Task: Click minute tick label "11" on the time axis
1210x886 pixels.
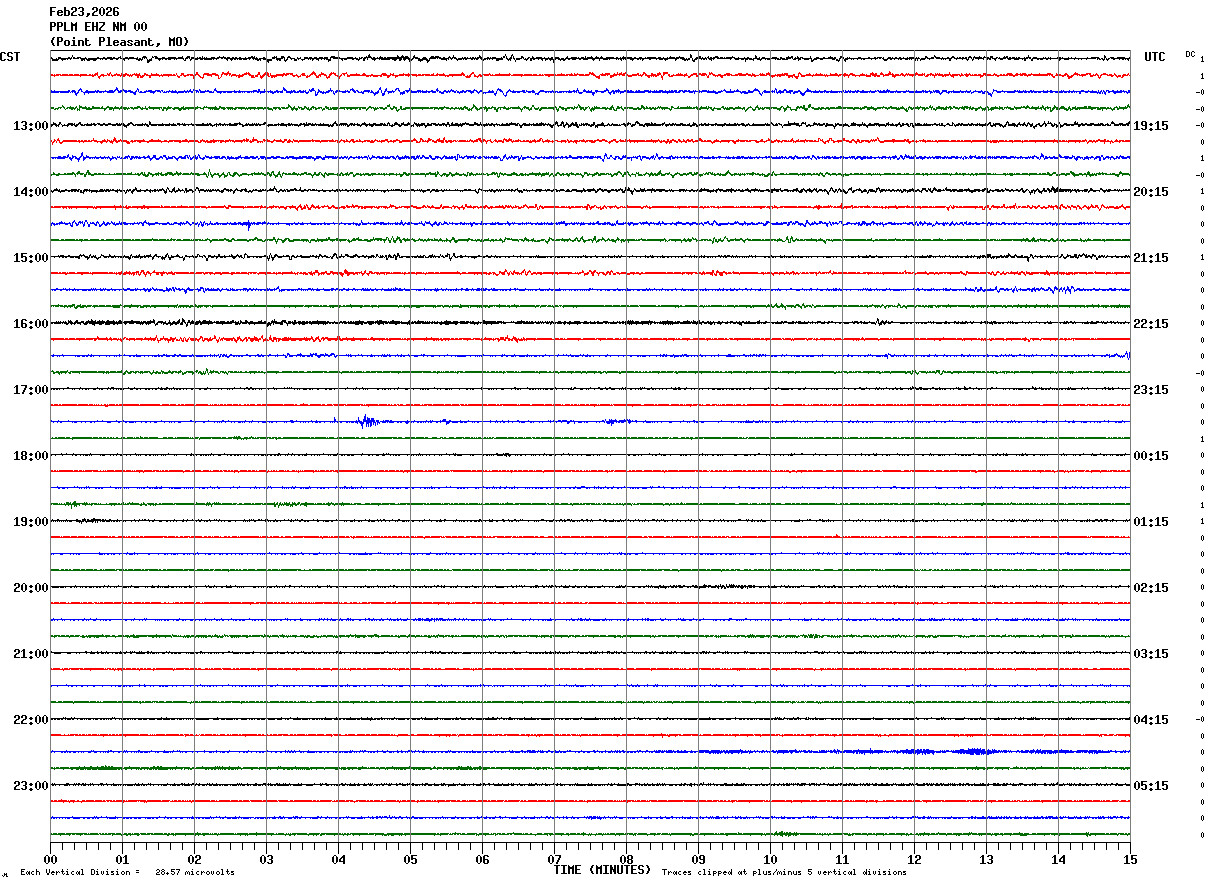Action: (843, 859)
